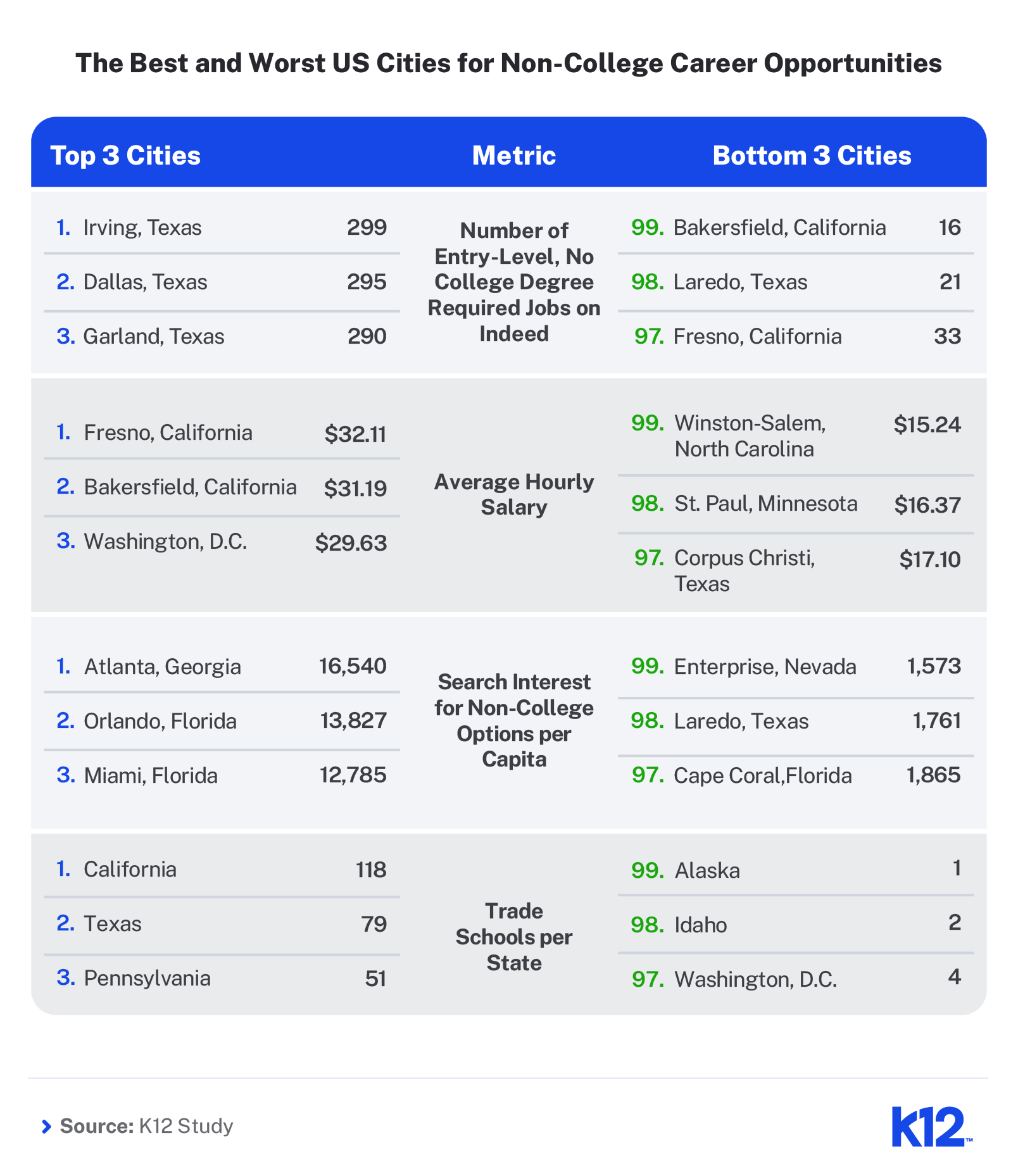This screenshot has height=1176, width=1018.
Task: Select the Atlanta, Georgia row
Action: point(222,666)
